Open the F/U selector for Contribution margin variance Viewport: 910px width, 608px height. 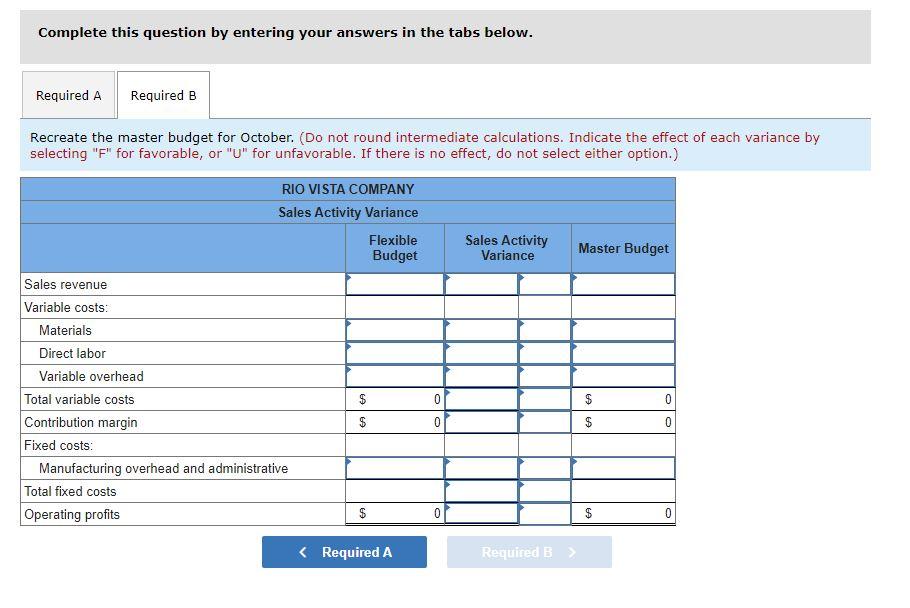(544, 422)
